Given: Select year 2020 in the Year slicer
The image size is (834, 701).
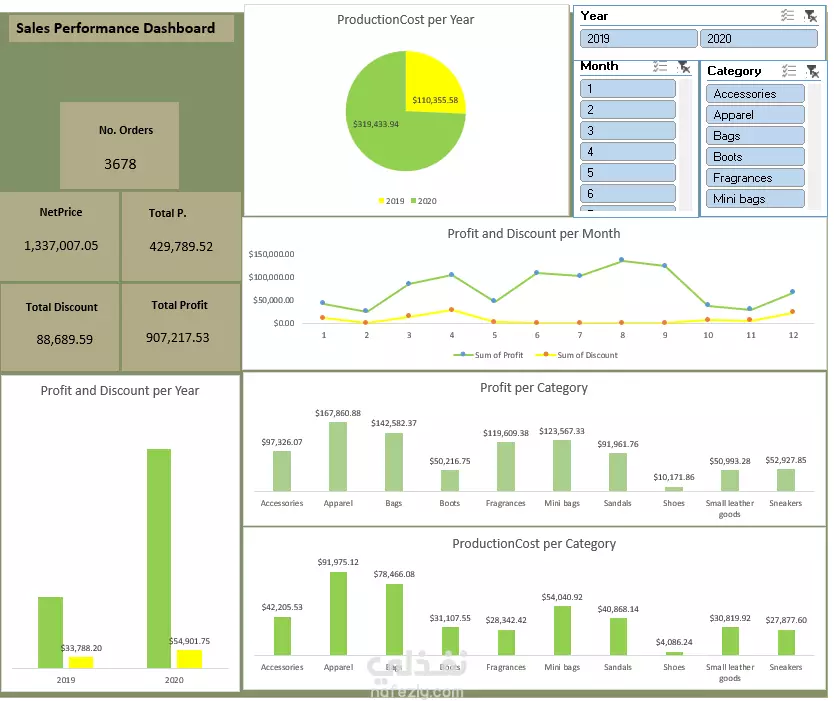Looking at the screenshot, I should [759, 39].
